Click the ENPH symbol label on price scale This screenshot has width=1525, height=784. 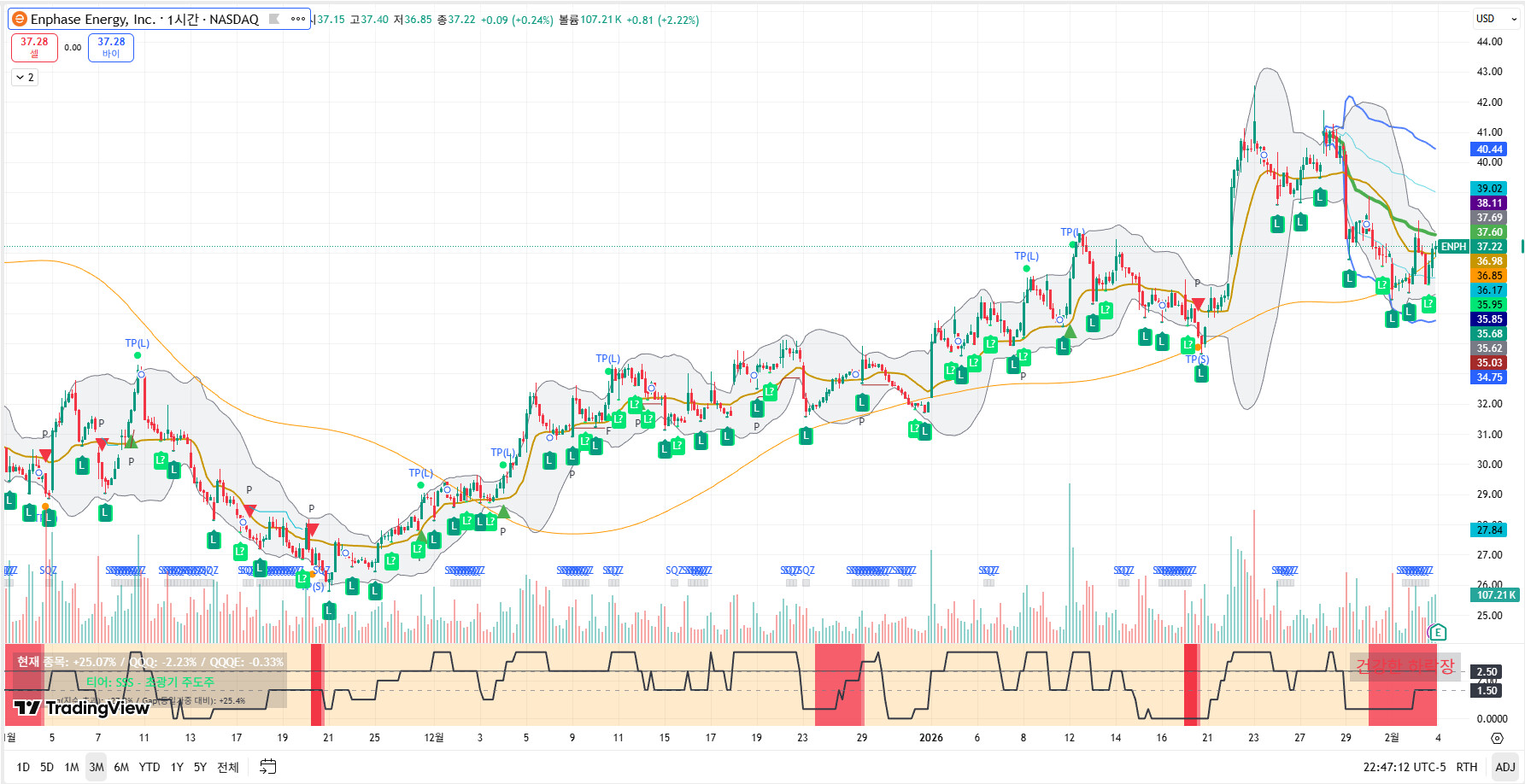tap(1453, 247)
